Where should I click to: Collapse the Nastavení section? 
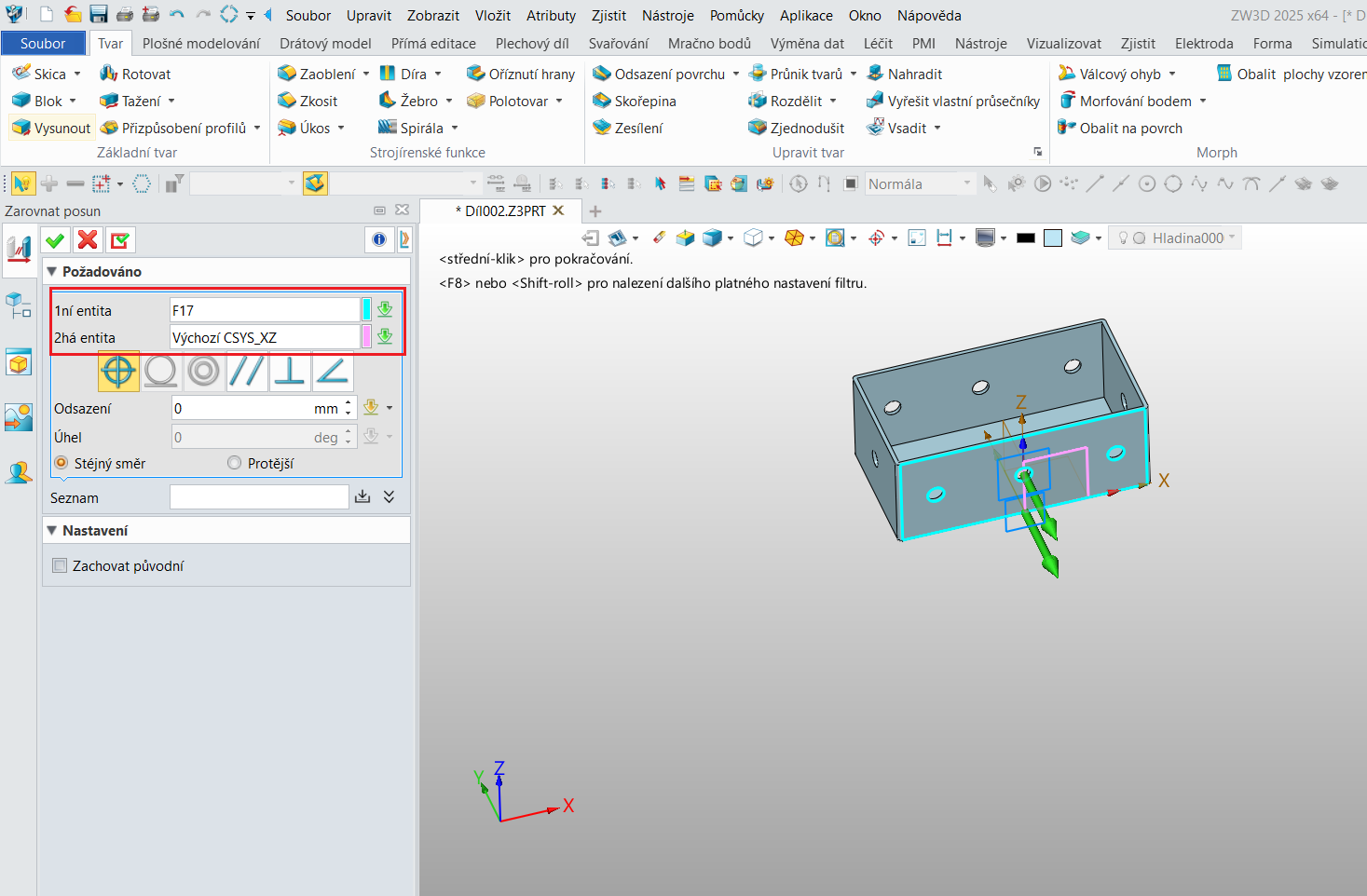click(x=52, y=531)
